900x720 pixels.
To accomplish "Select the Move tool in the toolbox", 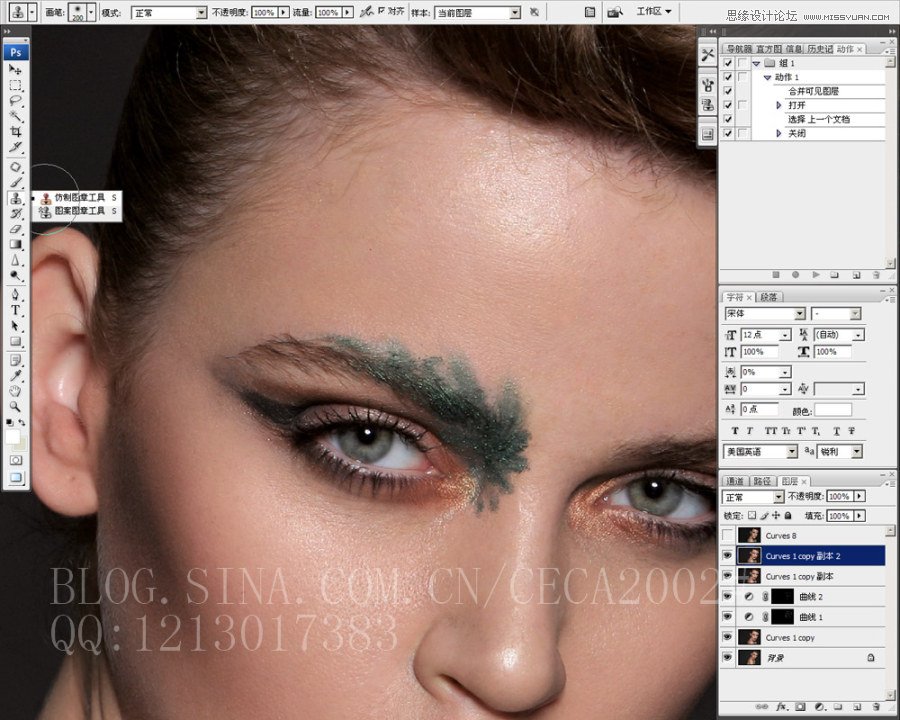I will 15,69.
